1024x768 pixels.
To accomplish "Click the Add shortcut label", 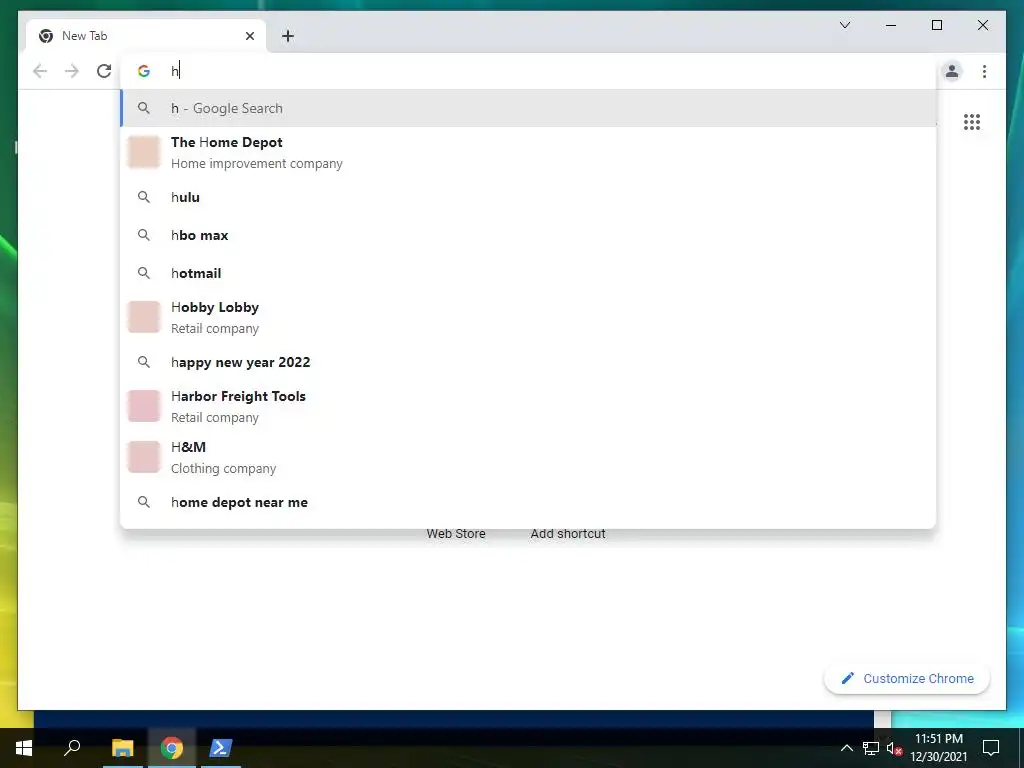I will 568,534.
